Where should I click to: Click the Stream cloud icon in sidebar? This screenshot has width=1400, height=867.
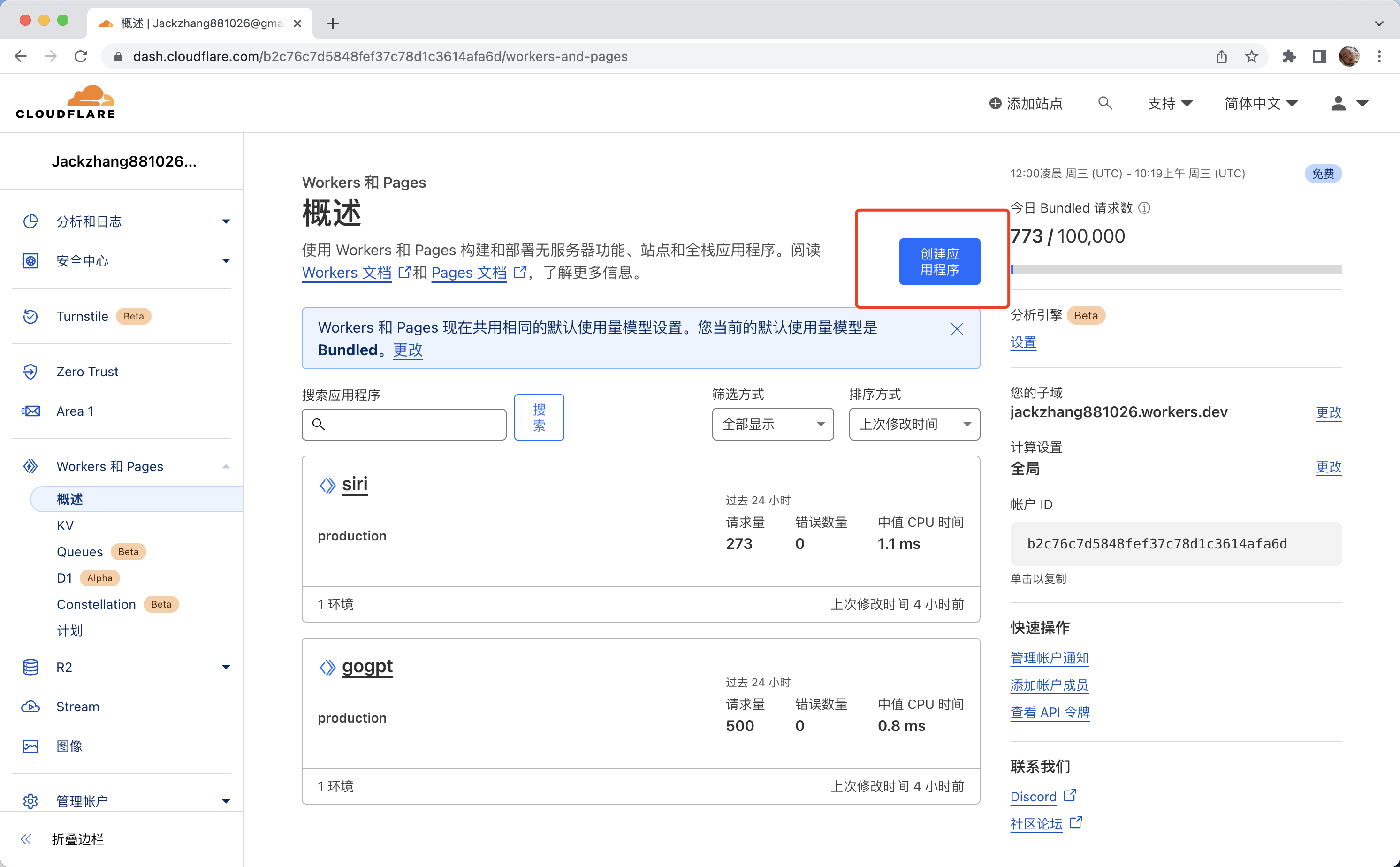[30, 707]
